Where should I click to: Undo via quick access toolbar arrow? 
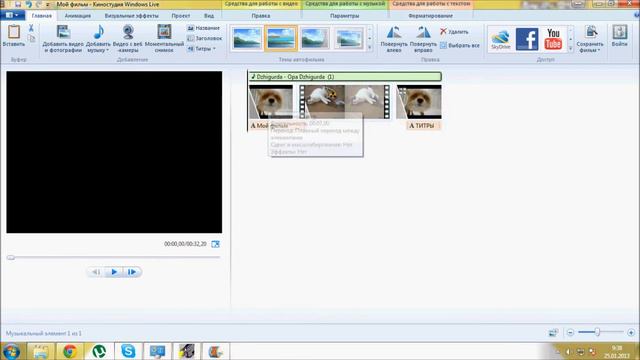29,4
